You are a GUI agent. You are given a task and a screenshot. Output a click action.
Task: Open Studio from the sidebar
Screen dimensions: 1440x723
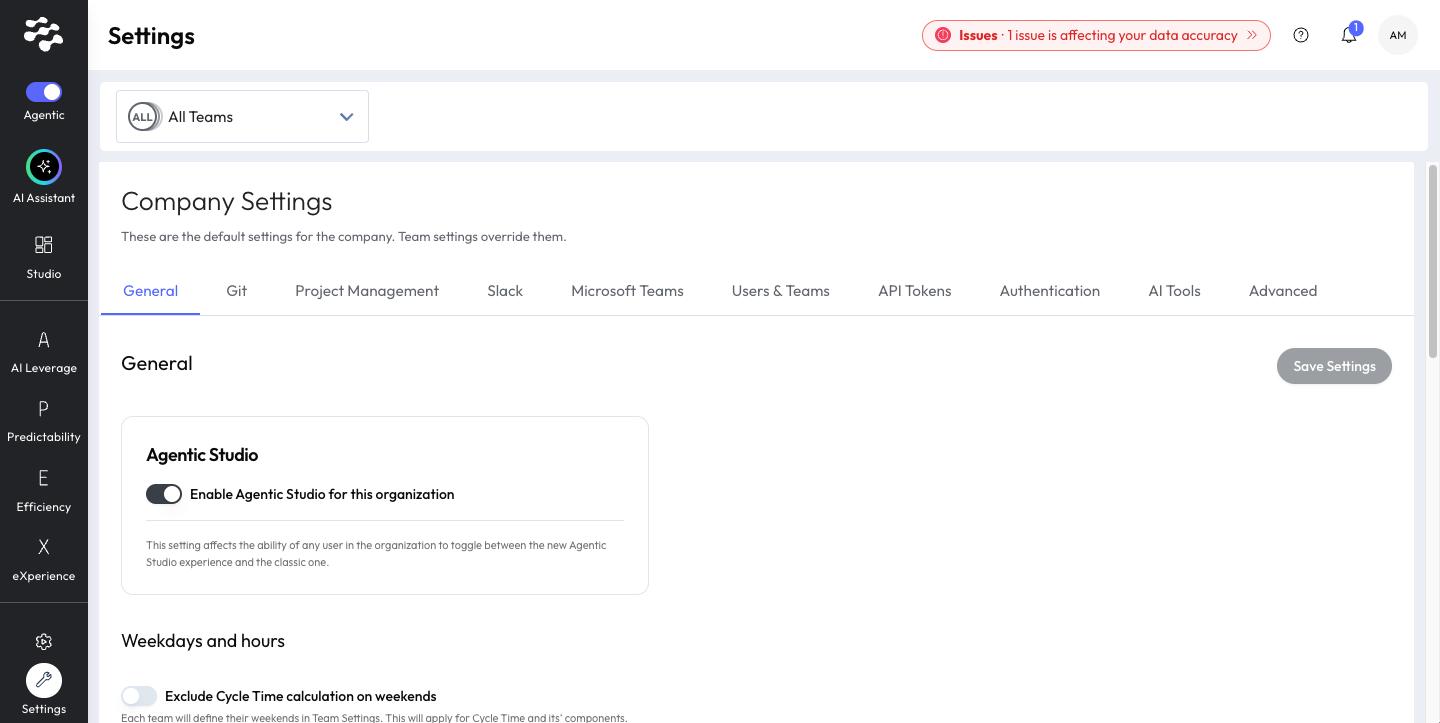[44, 256]
